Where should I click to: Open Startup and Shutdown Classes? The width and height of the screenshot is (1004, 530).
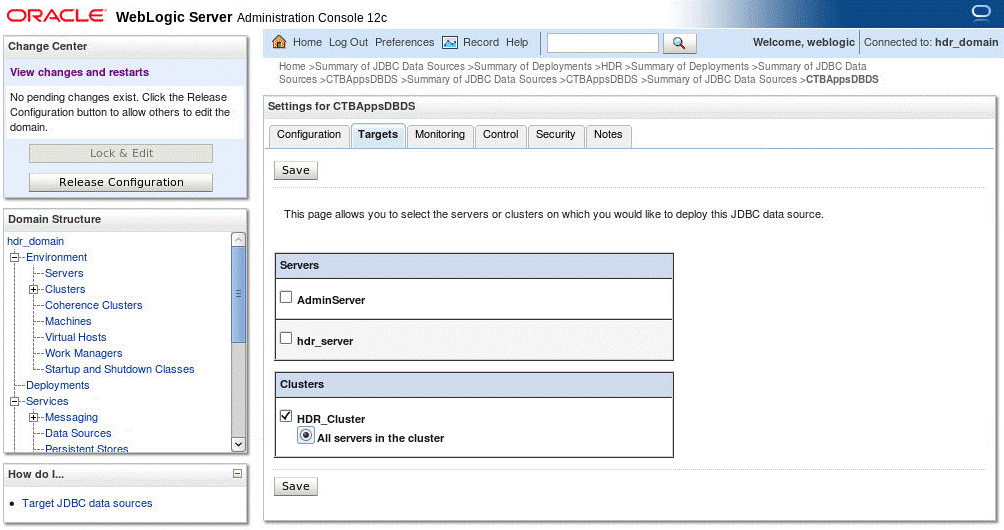pos(119,369)
